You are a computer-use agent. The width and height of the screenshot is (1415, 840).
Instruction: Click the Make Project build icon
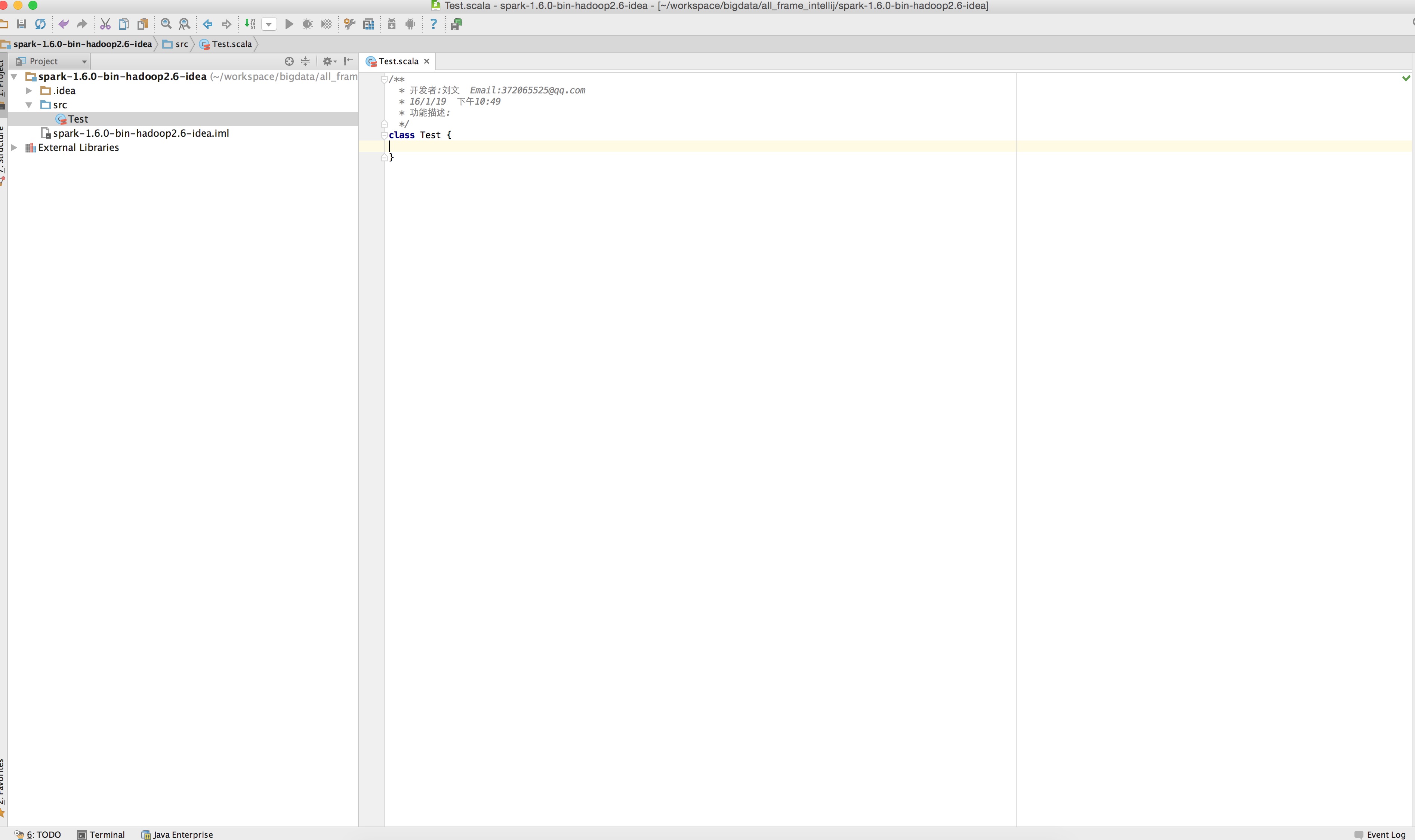click(250, 24)
